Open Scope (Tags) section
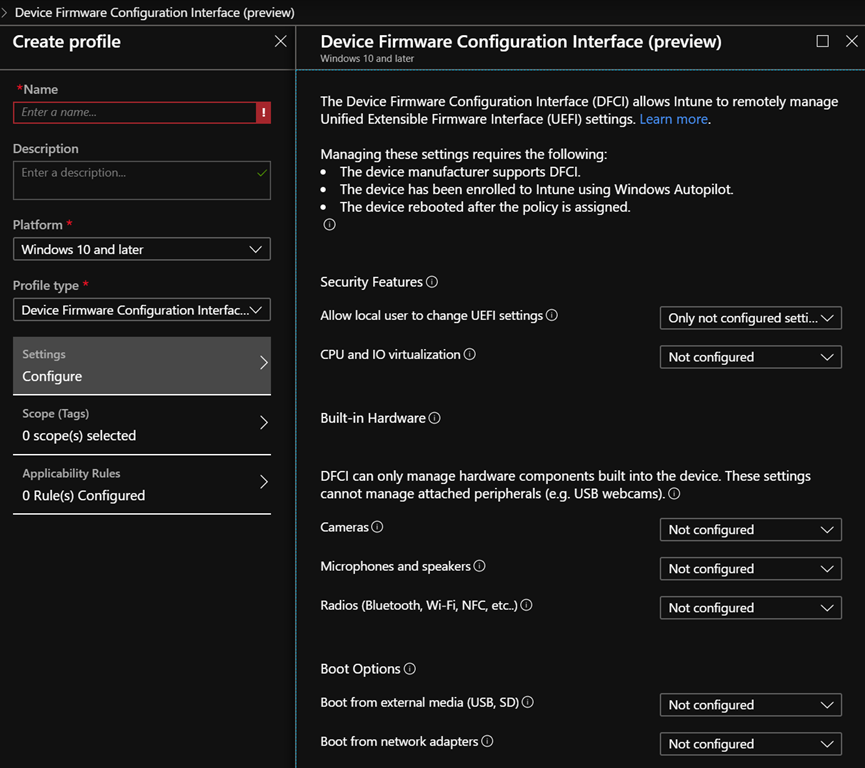The image size is (865, 768). point(141,425)
